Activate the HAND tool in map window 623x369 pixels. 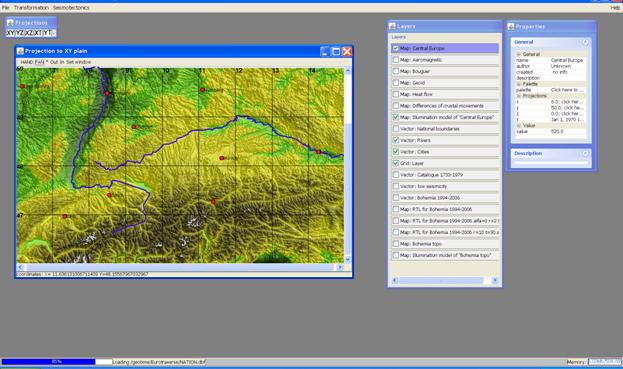27,62
